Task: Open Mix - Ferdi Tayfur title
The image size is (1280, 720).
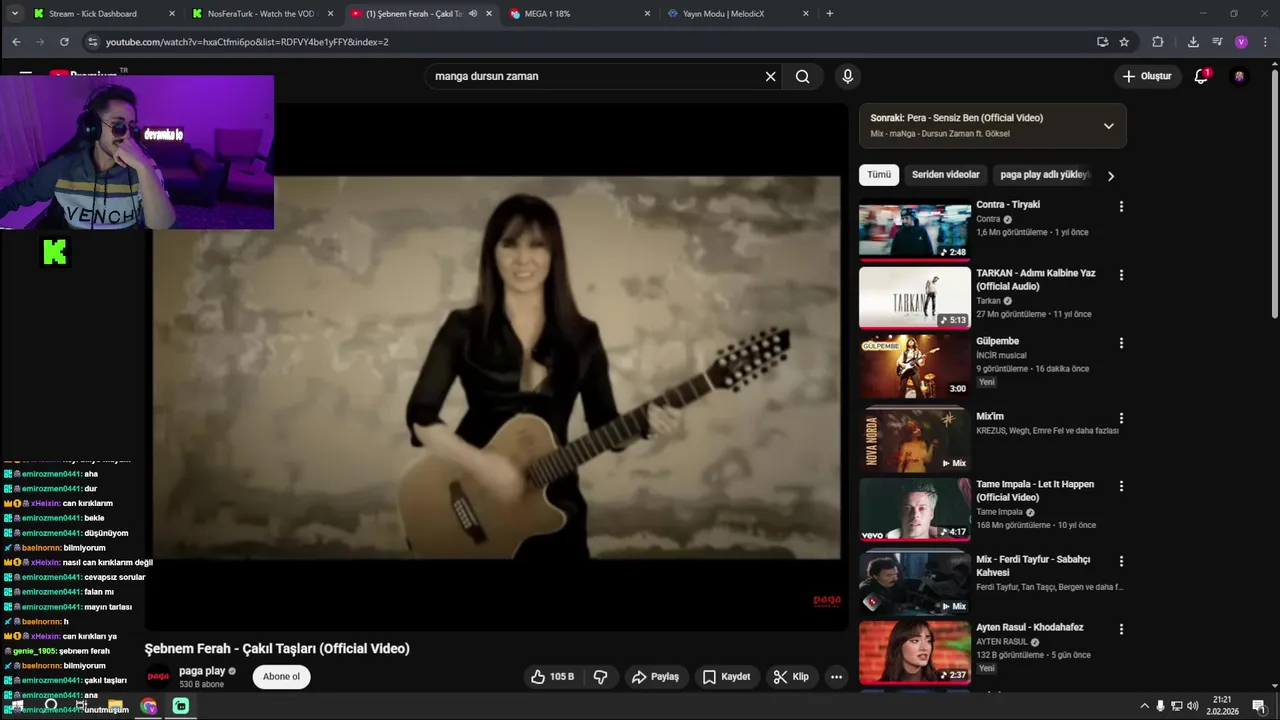Action: [x=1033, y=566]
